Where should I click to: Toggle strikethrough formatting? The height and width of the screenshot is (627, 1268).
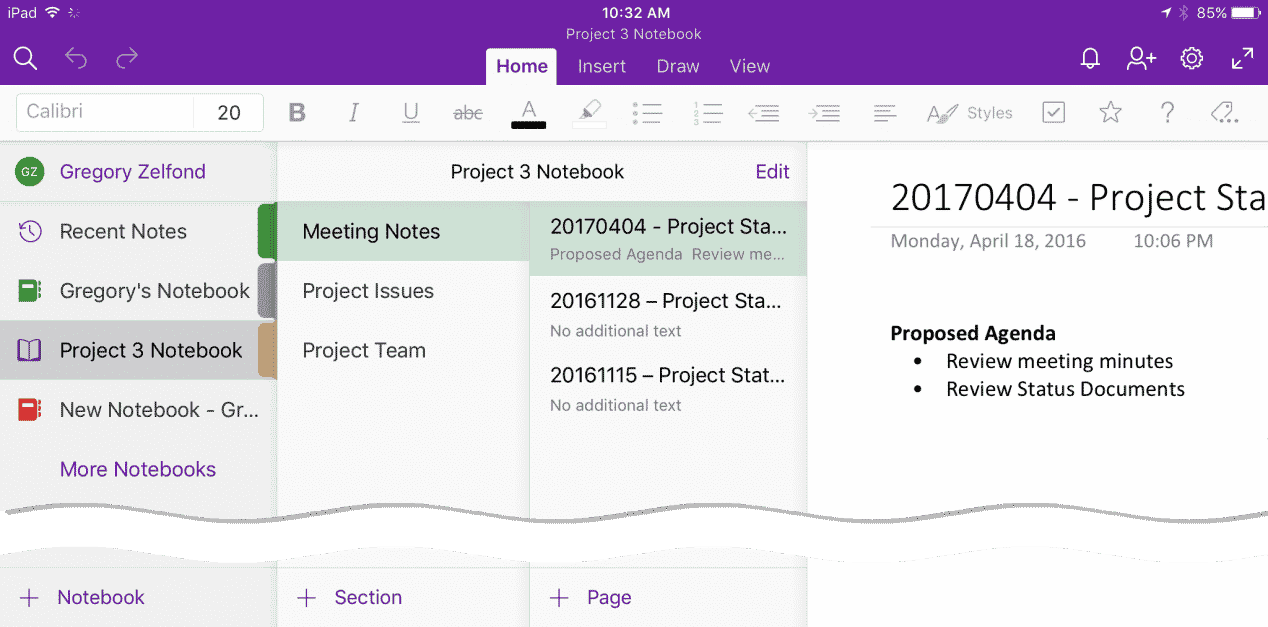point(467,112)
